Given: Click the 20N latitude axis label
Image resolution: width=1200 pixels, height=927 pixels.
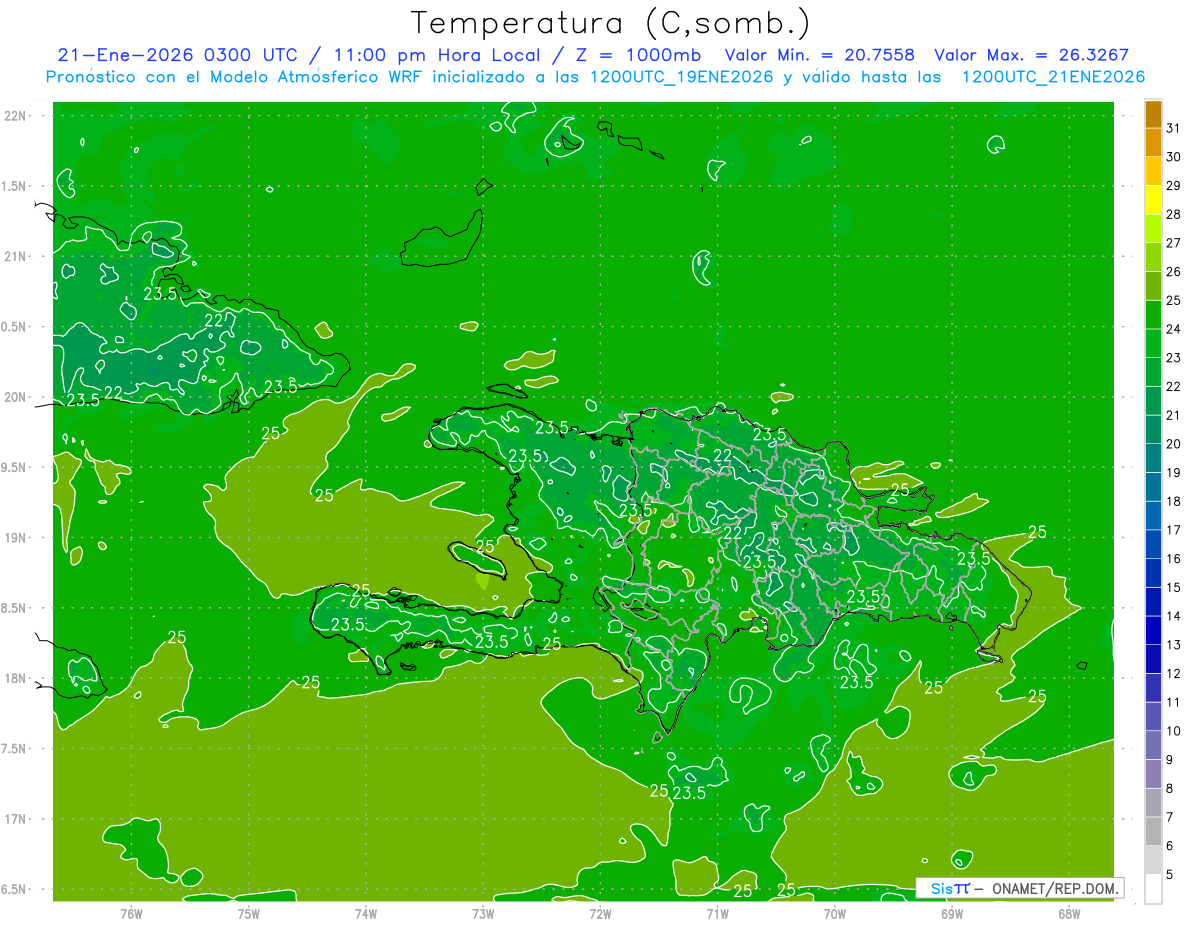Looking at the screenshot, I should click(15, 397).
